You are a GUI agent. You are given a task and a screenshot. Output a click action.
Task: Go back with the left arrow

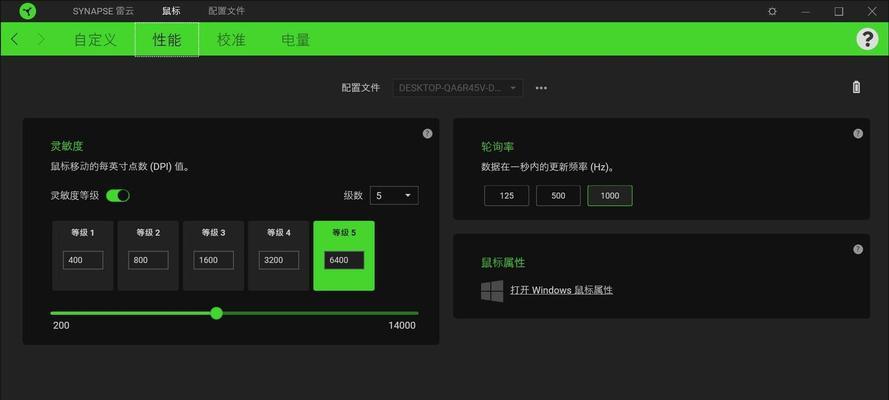click(15, 40)
